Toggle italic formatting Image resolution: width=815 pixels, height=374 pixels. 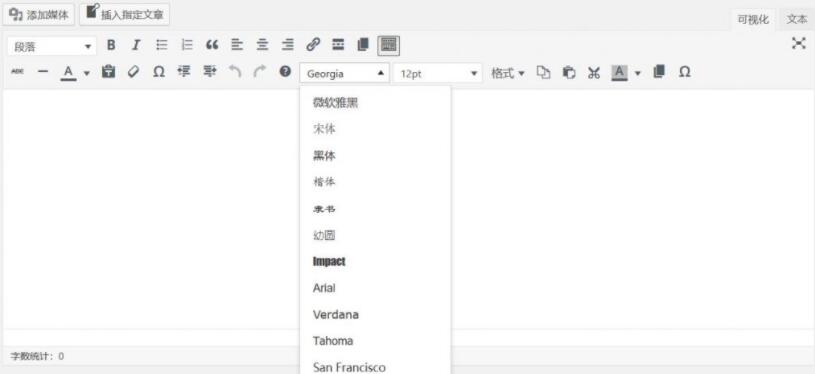click(x=136, y=45)
